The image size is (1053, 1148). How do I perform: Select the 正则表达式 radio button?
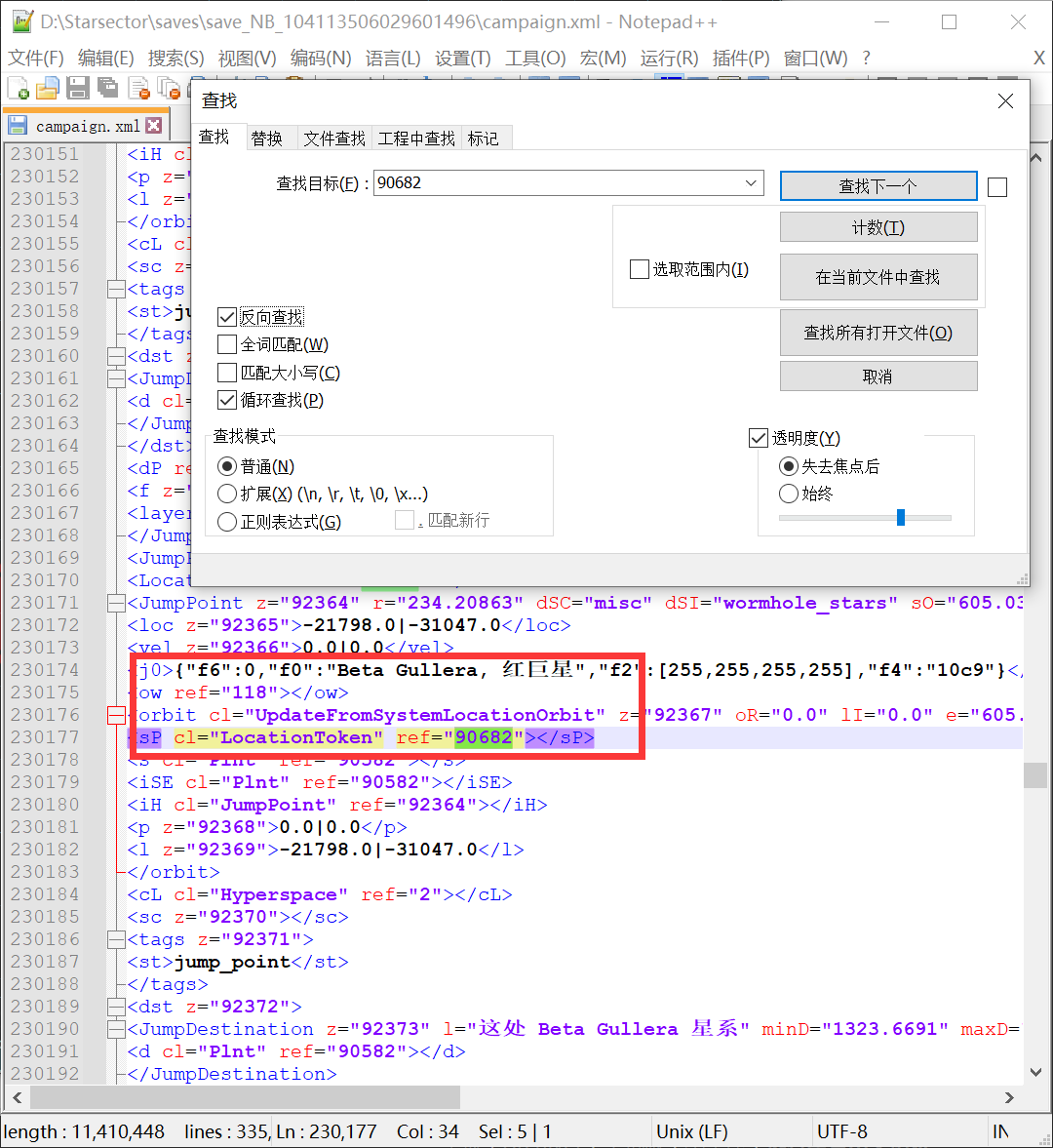point(227,522)
